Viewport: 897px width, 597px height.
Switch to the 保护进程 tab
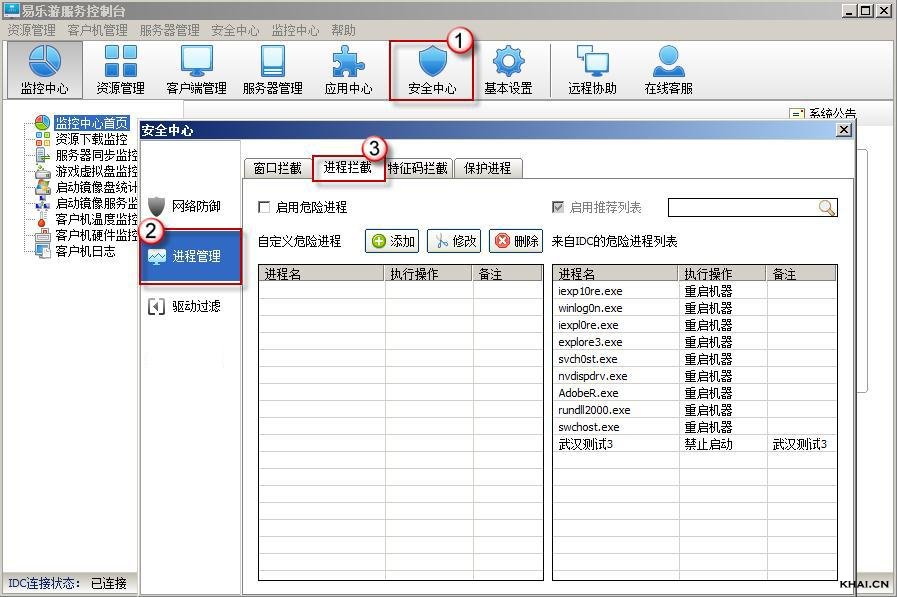[x=488, y=169]
